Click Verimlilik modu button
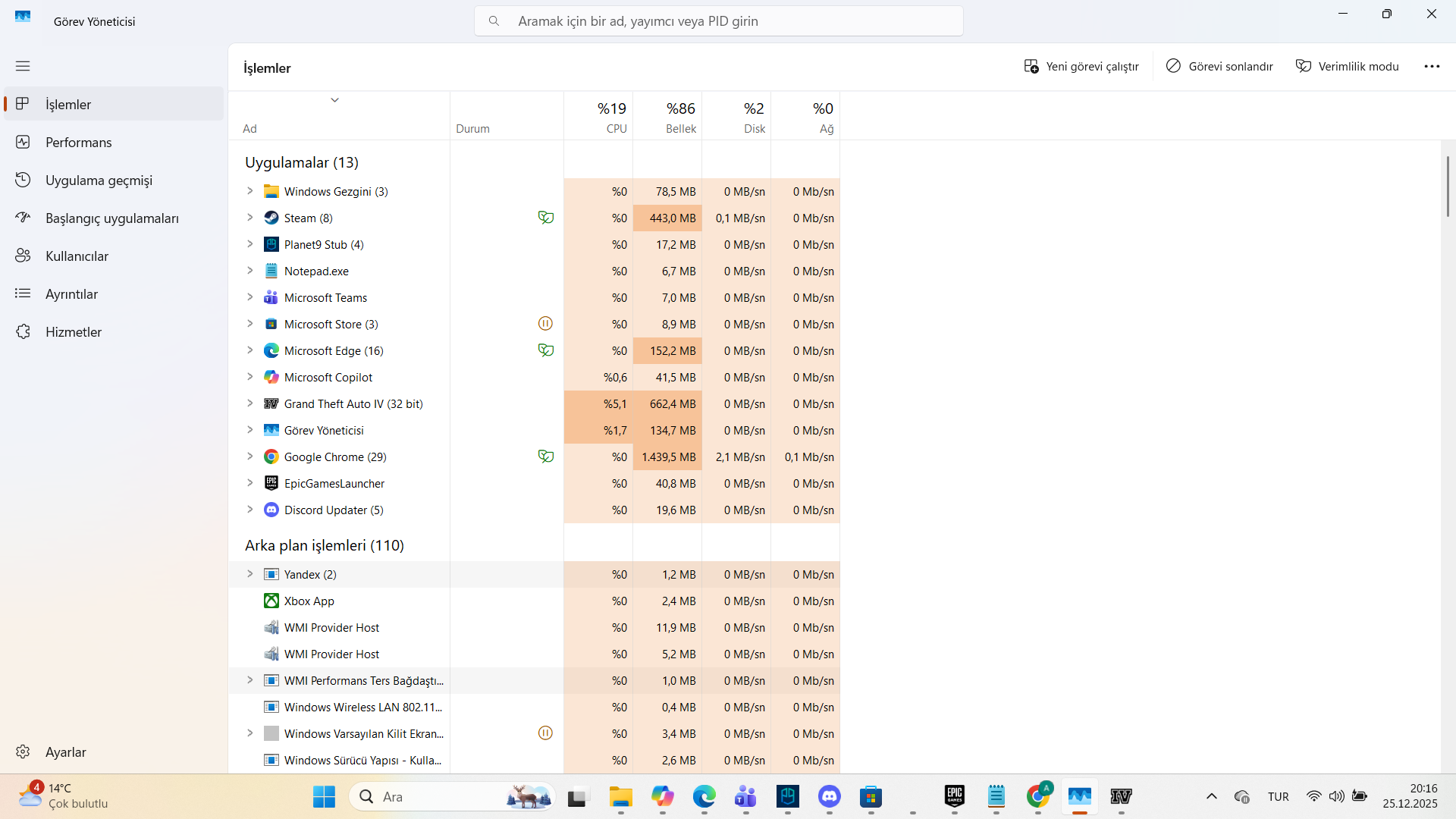The width and height of the screenshot is (1456, 819). (x=1347, y=67)
